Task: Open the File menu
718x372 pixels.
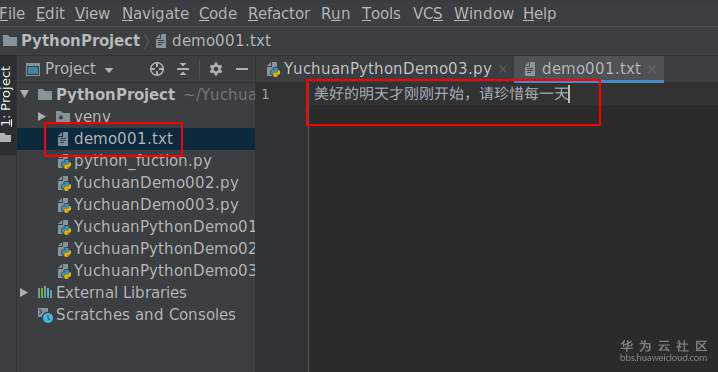Action: (x=12, y=14)
